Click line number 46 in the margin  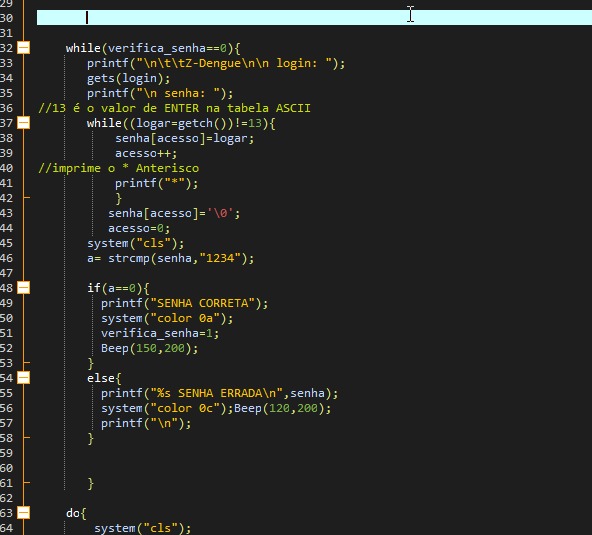click(7, 258)
